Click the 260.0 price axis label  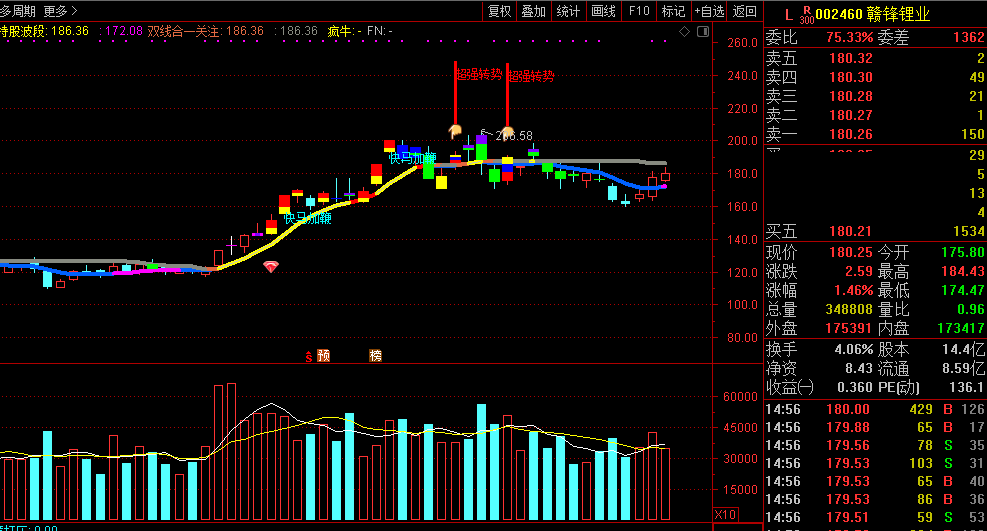(x=742, y=43)
